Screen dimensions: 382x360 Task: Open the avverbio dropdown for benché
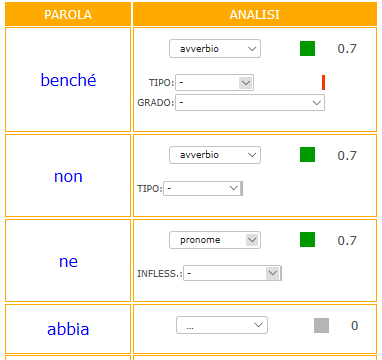pyautogui.click(x=215, y=49)
